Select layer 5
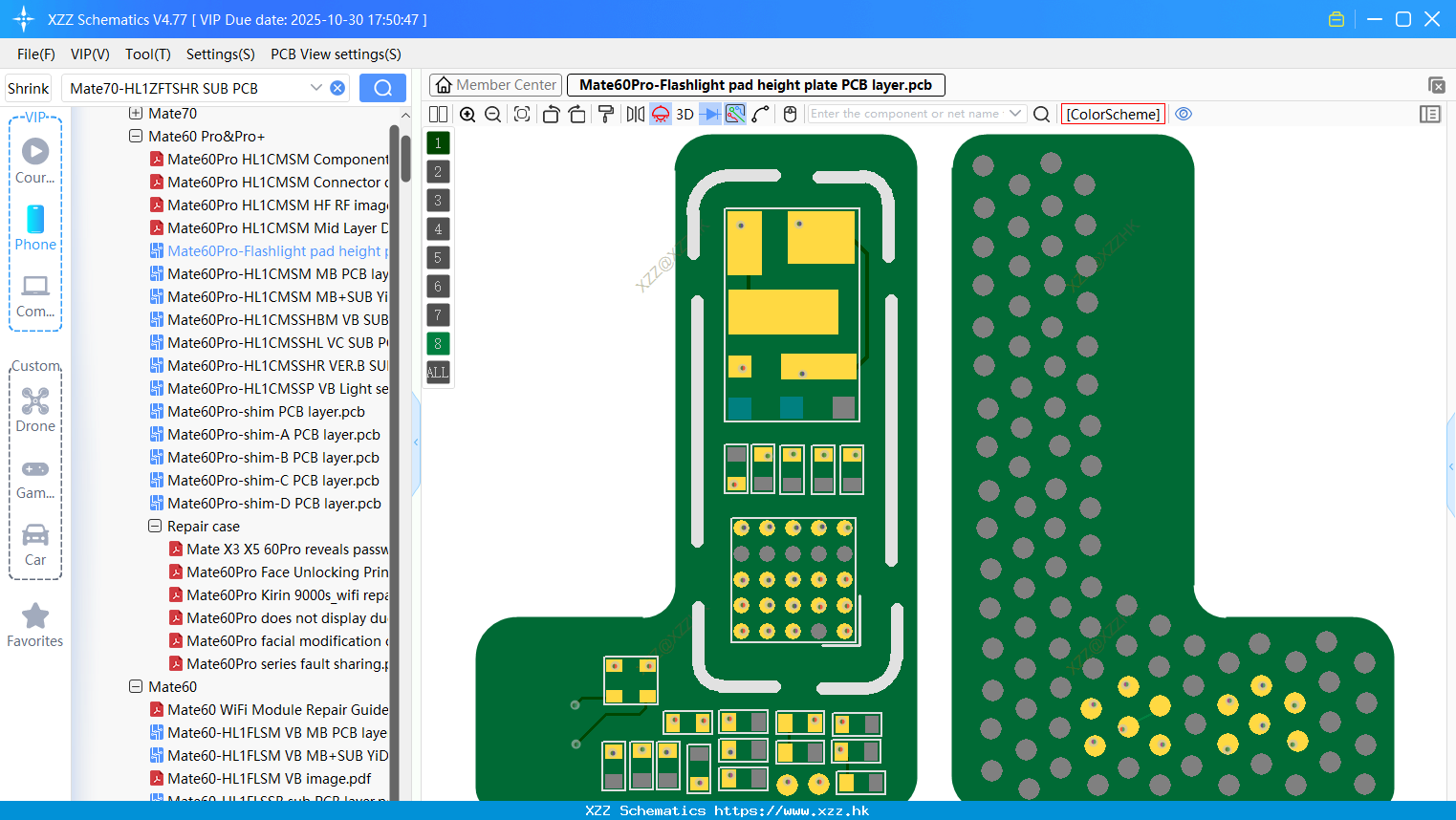Image resolution: width=1456 pixels, height=820 pixels. pos(438,257)
